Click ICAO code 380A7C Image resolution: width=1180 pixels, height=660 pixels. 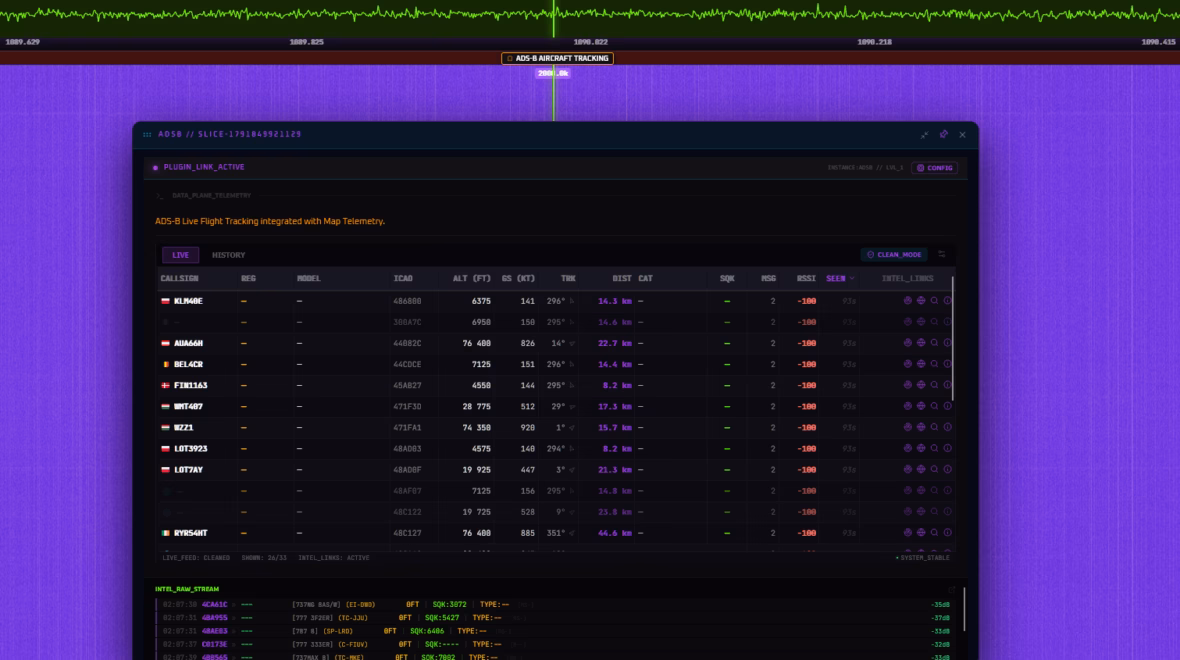(x=407, y=322)
